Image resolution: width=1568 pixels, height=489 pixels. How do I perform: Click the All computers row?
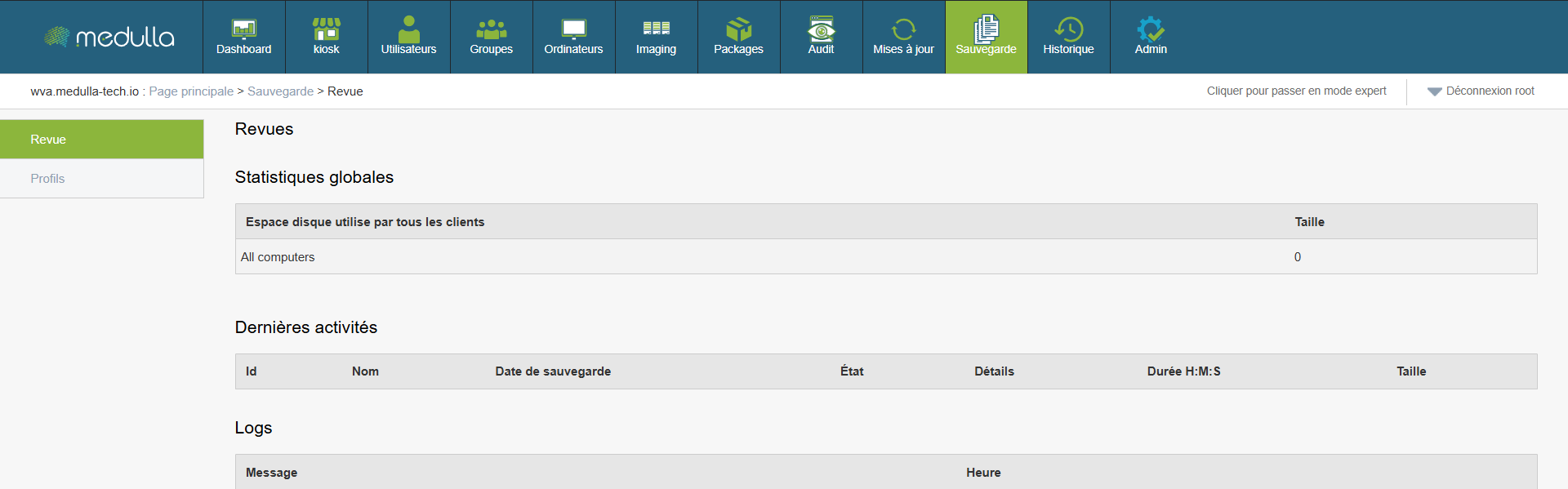[x=278, y=257]
